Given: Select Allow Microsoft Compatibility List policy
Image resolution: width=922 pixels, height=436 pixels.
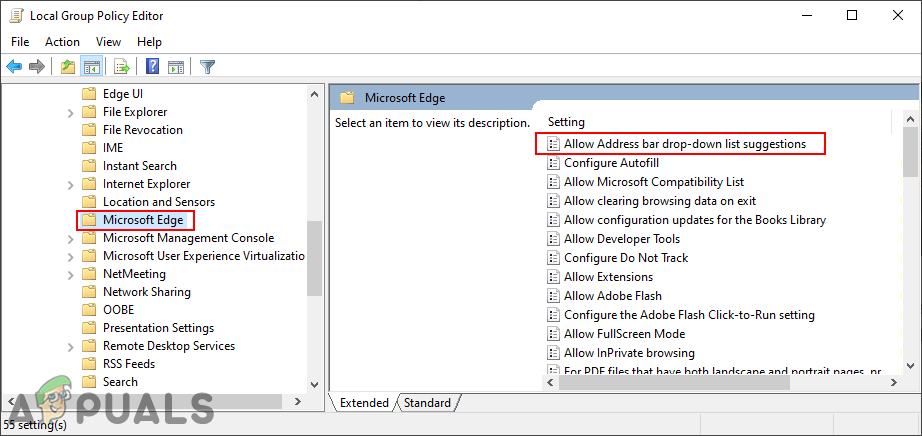Looking at the screenshot, I should pyautogui.click(x=654, y=182).
